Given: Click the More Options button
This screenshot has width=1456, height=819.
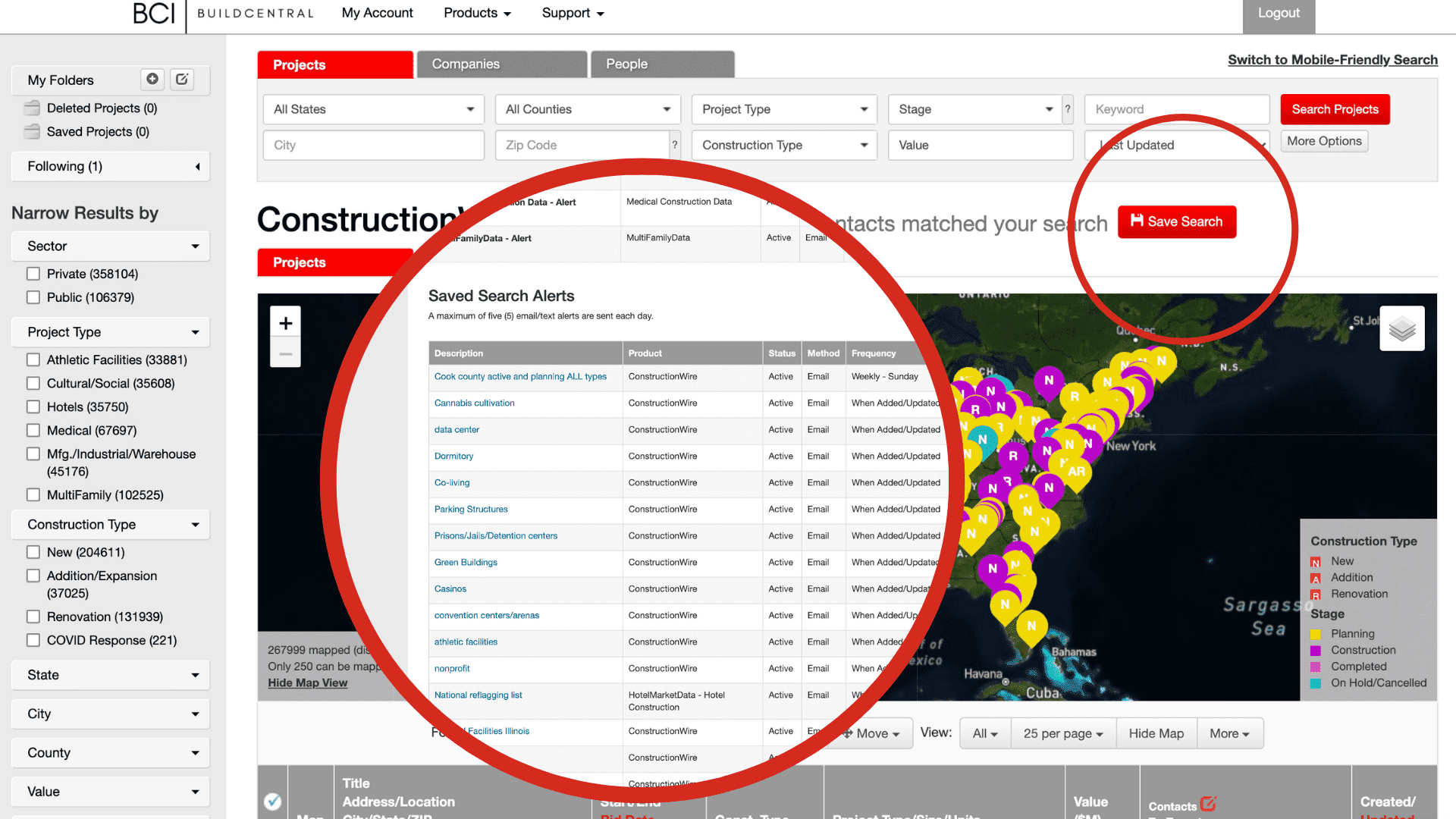Looking at the screenshot, I should 1324,141.
